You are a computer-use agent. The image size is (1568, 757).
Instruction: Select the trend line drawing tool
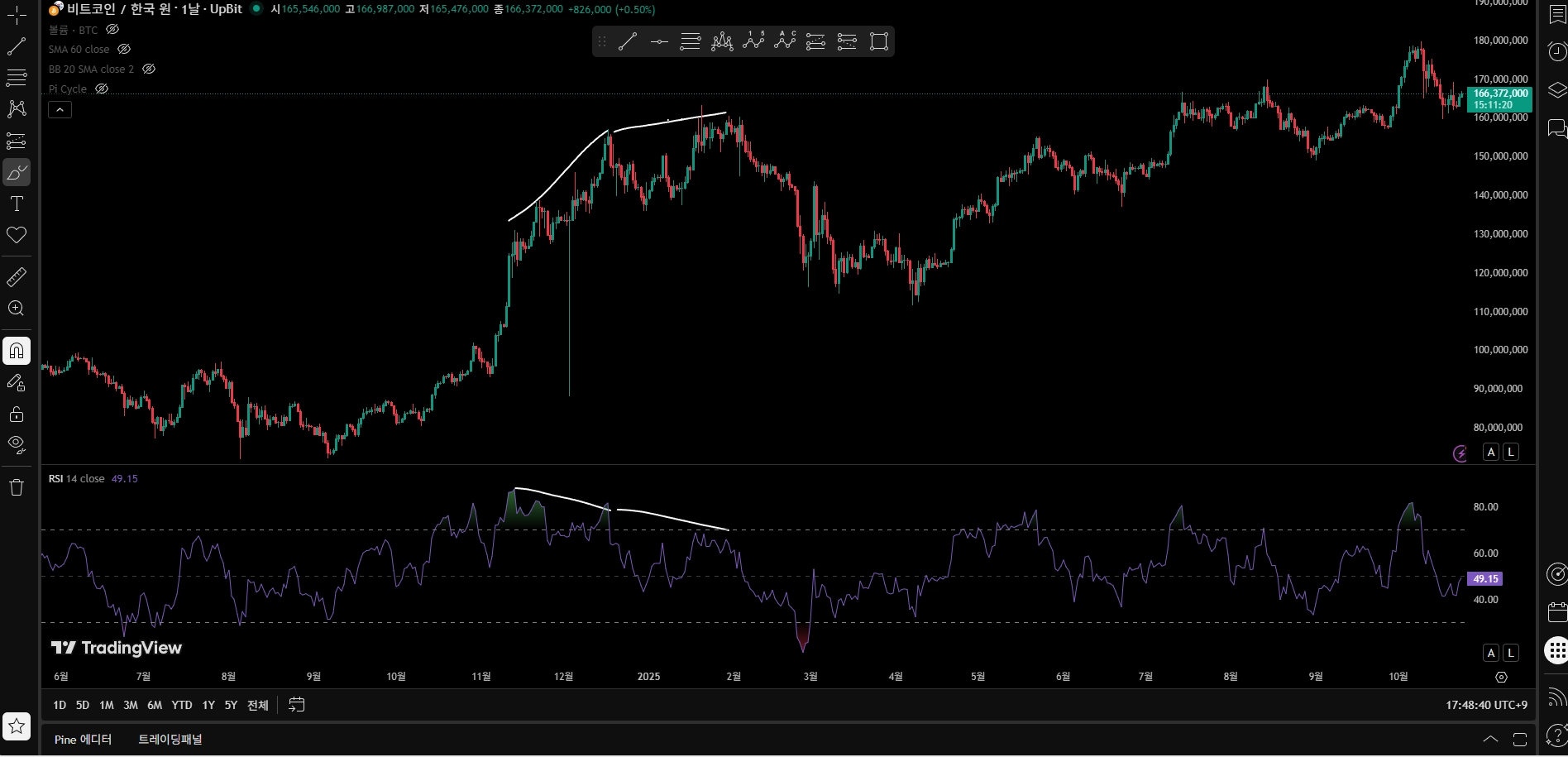pyautogui.click(x=17, y=46)
